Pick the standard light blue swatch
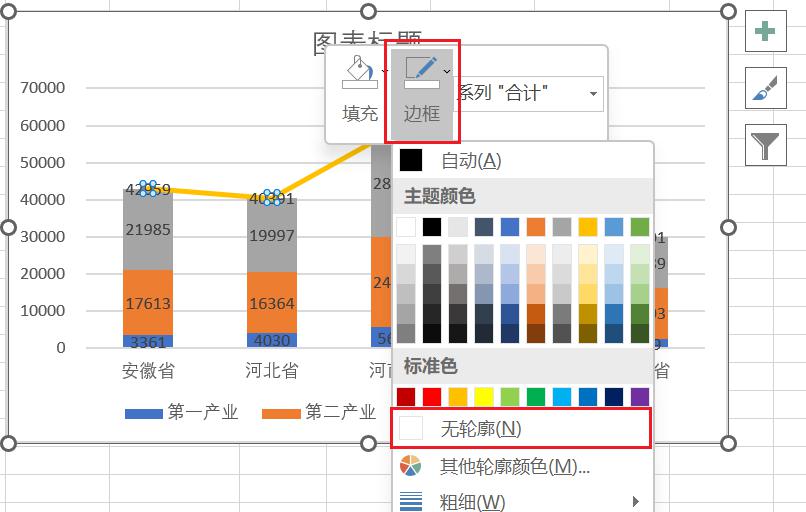The image size is (806, 512). pyautogui.click(x=562, y=397)
